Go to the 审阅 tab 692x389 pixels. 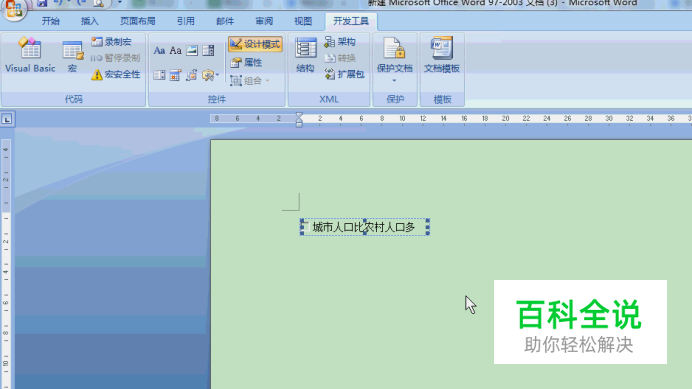pos(264,21)
